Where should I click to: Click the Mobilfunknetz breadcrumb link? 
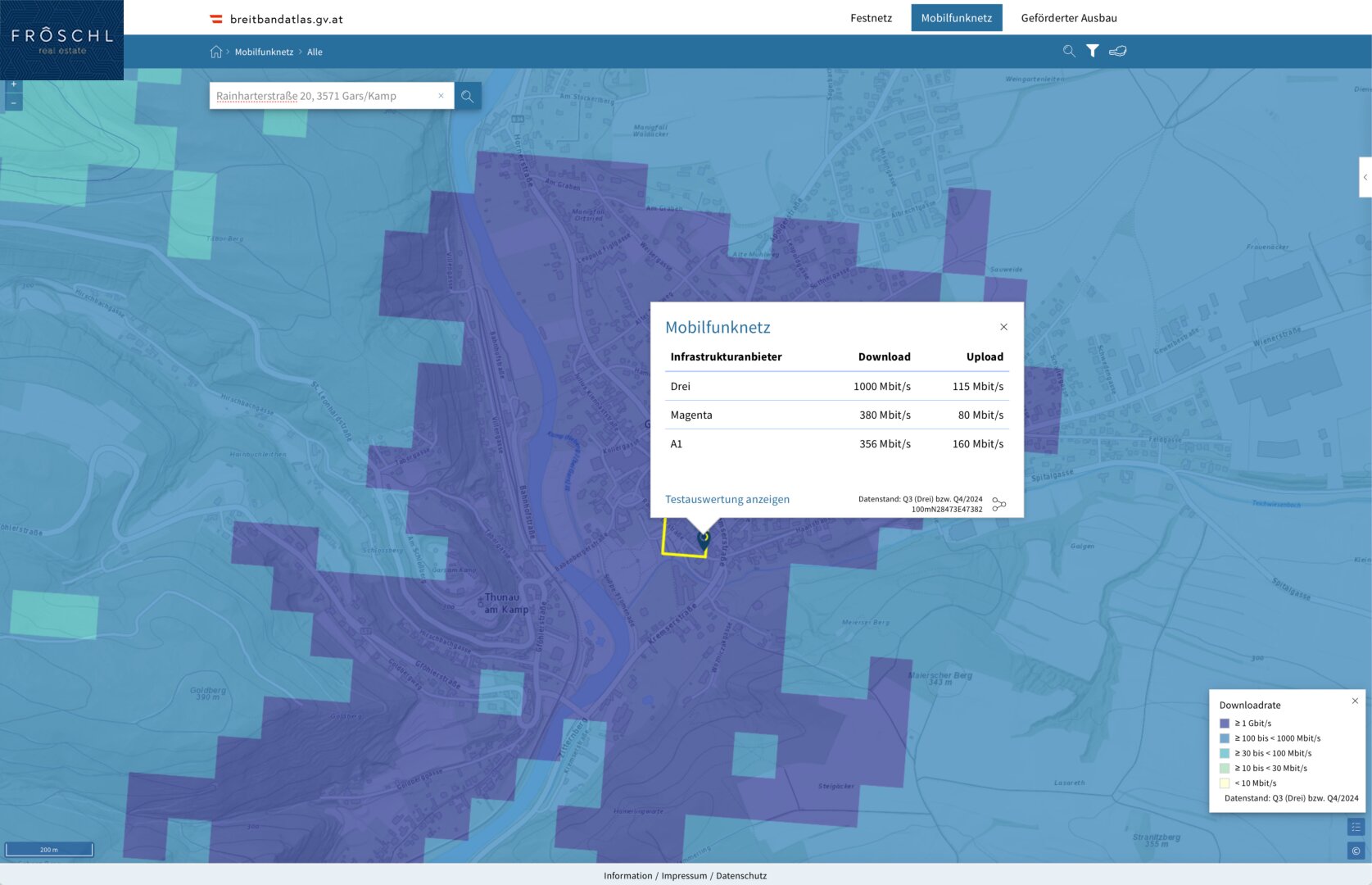(264, 52)
